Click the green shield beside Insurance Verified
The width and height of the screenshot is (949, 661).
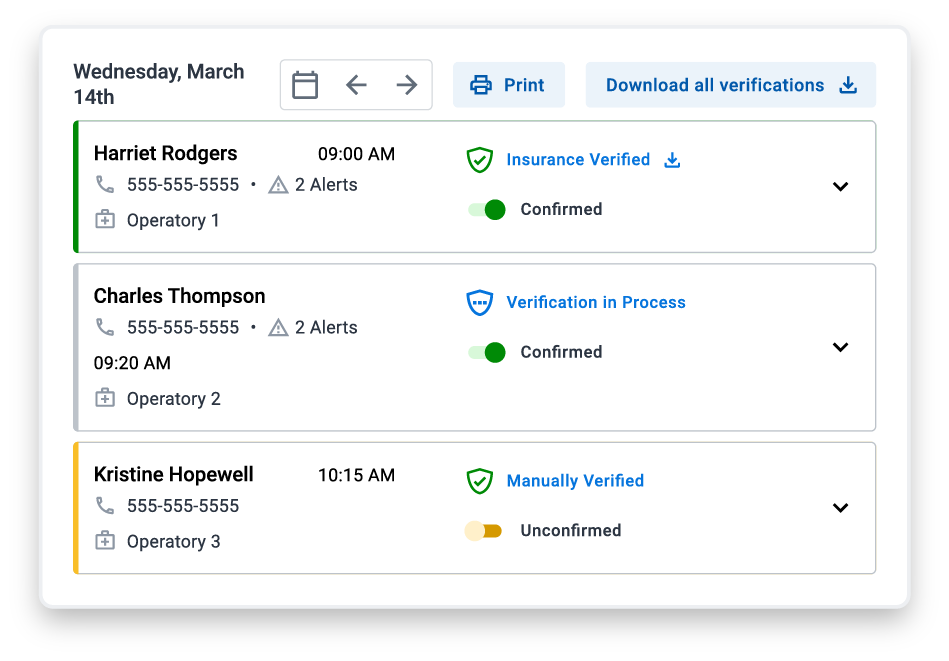[479, 160]
